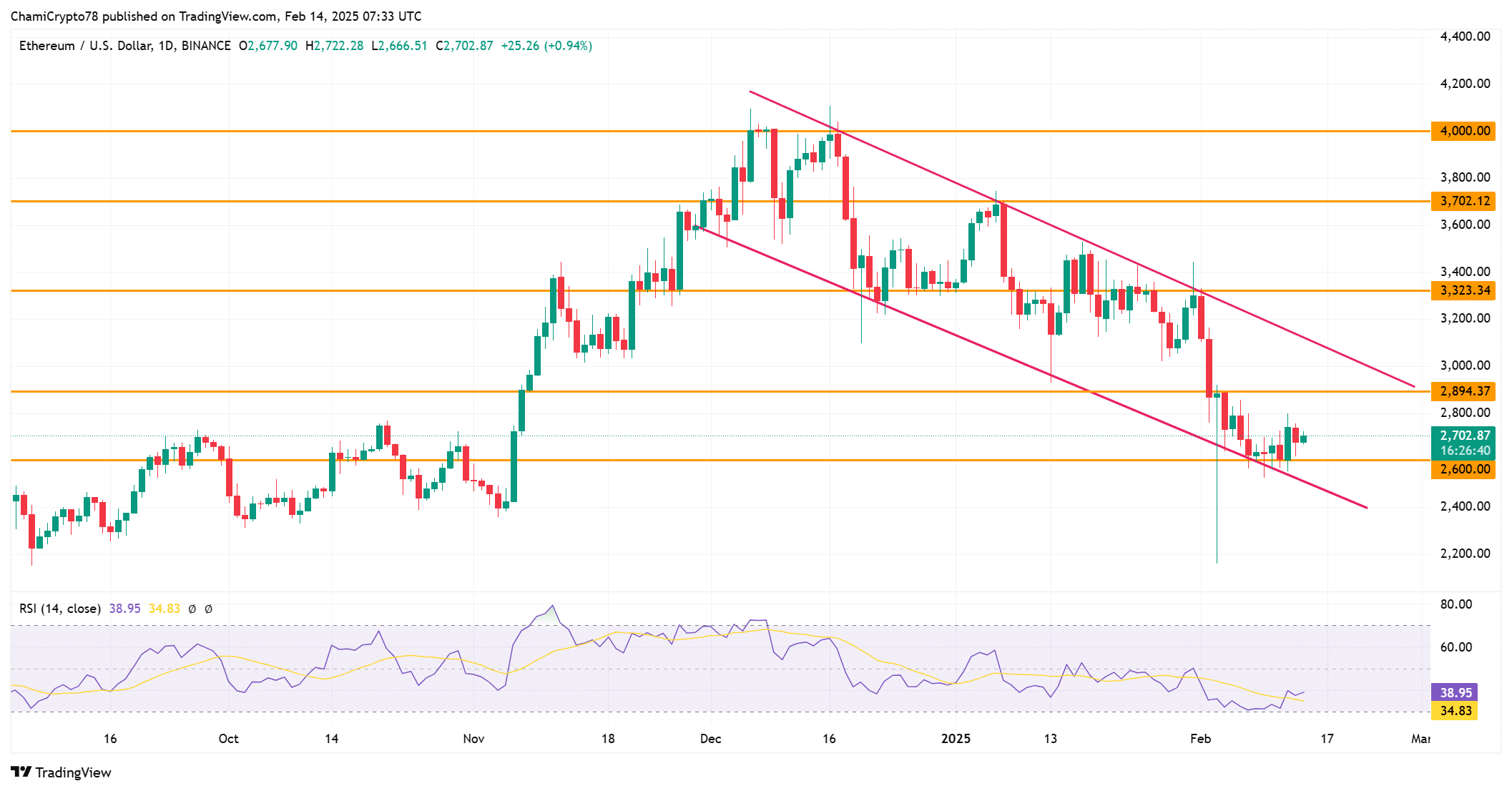
Task: Click the 80.00 RSI axis label
Action: 1456,604
